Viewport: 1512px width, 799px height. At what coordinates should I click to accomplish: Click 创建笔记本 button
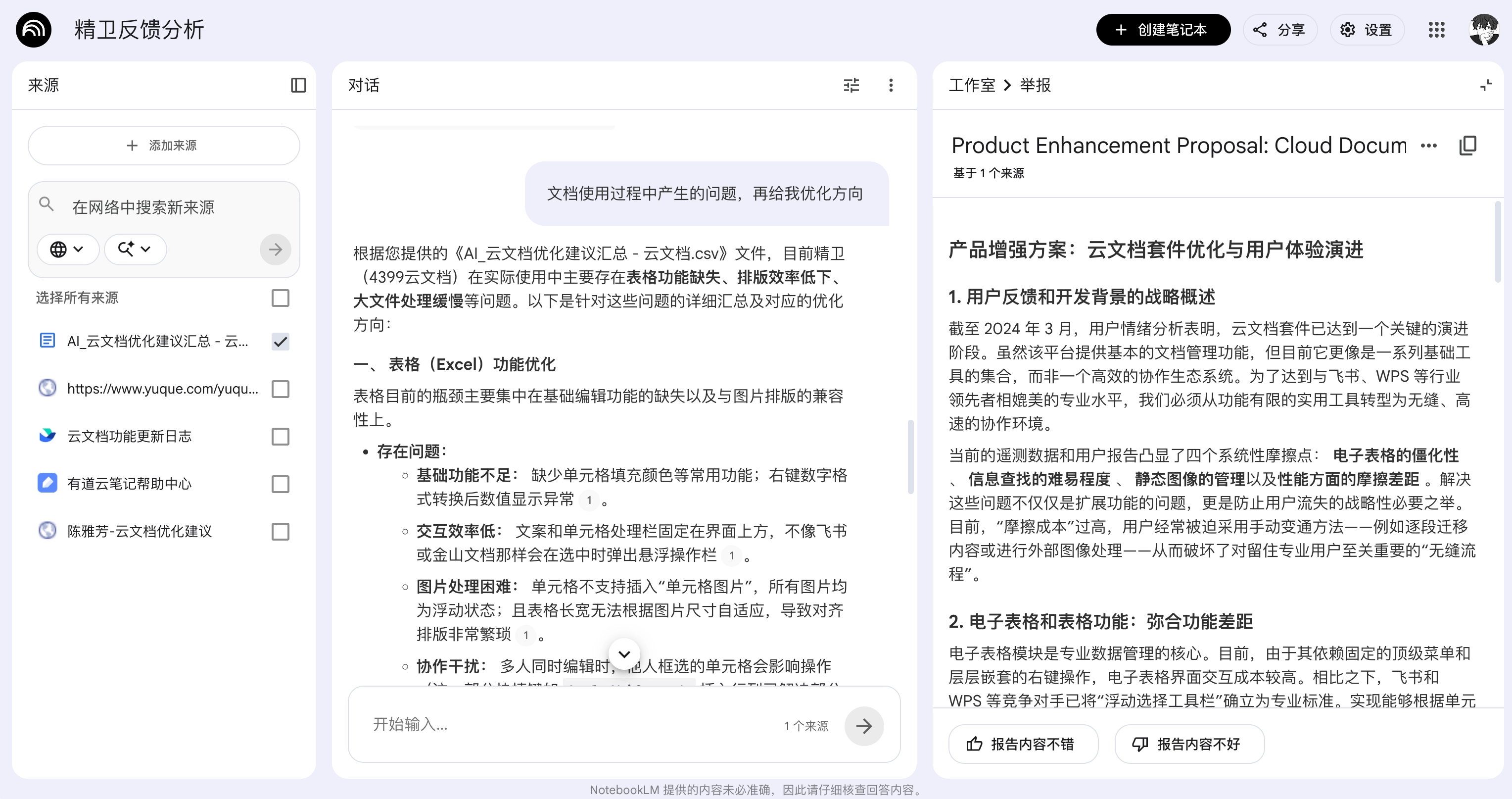coord(1163,29)
